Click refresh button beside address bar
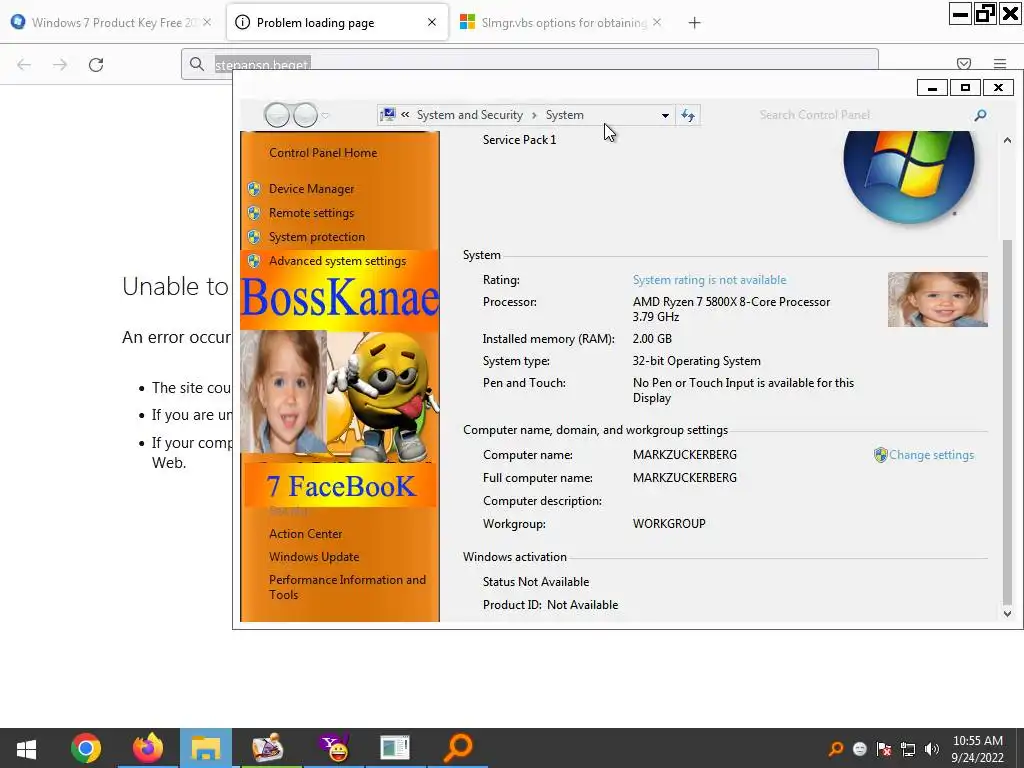Image resolution: width=1024 pixels, height=768 pixels. [x=688, y=116]
